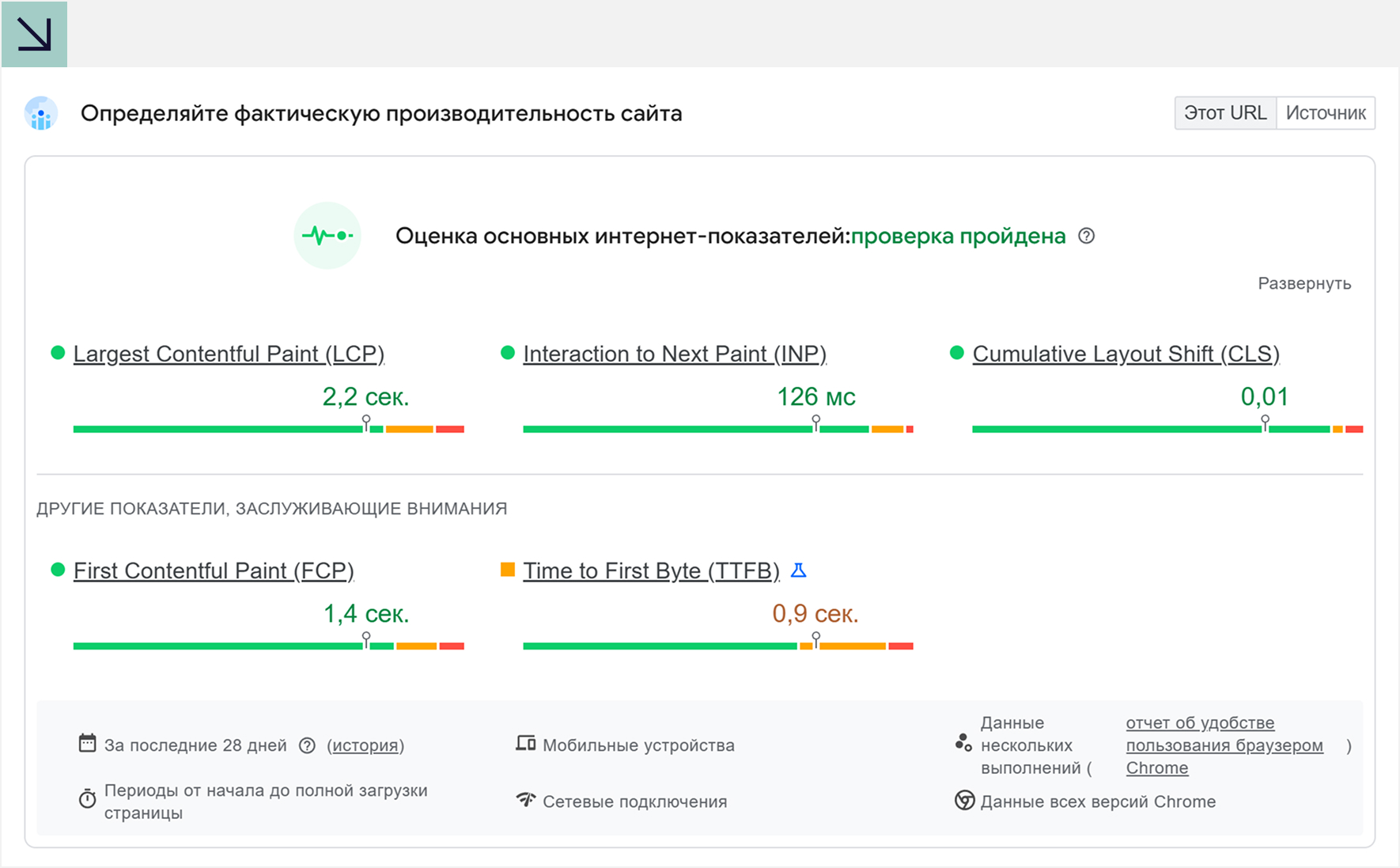This screenshot has width=1400, height=868.
Task: Open the история link
Action: (365, 745)
